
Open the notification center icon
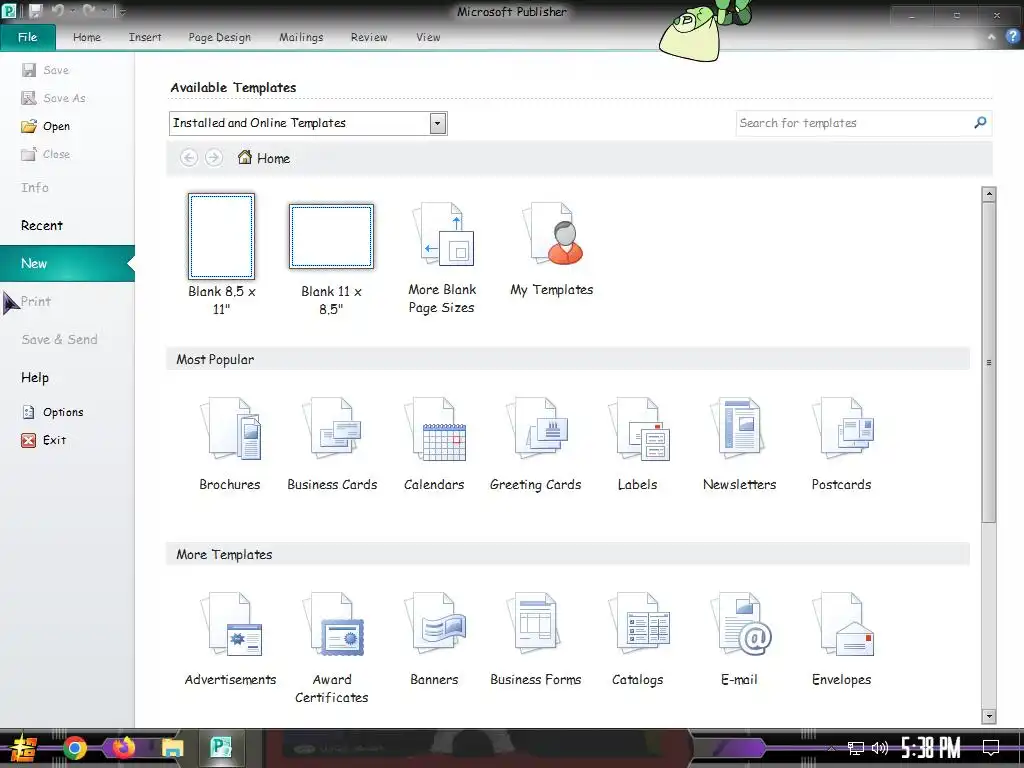(991, 748)
